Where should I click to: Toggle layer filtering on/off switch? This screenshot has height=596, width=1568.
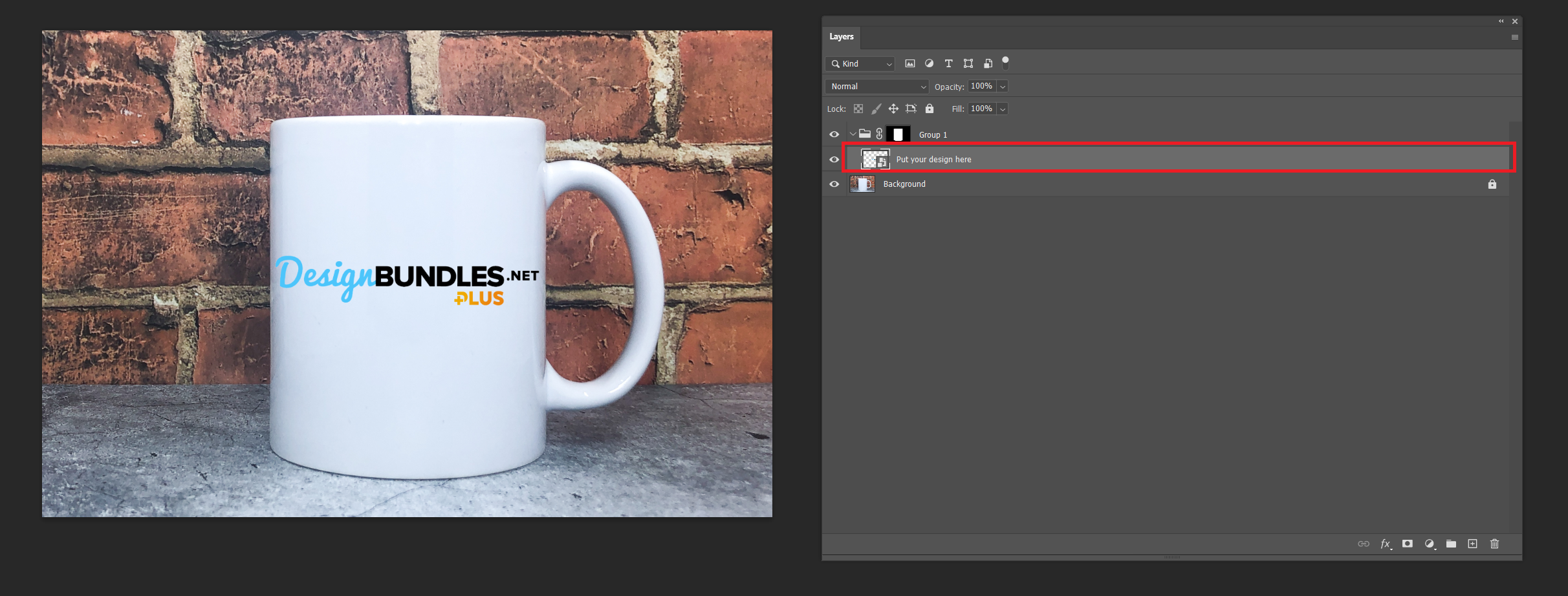pos(1005,63)
